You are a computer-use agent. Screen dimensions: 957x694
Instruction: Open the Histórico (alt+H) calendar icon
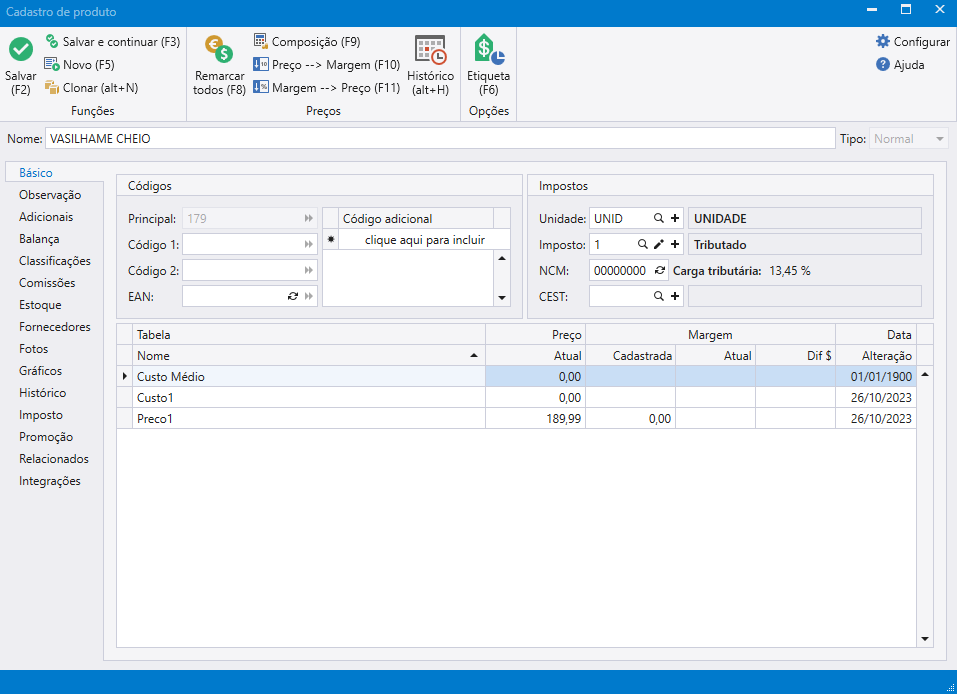click(x=430, y=49)
